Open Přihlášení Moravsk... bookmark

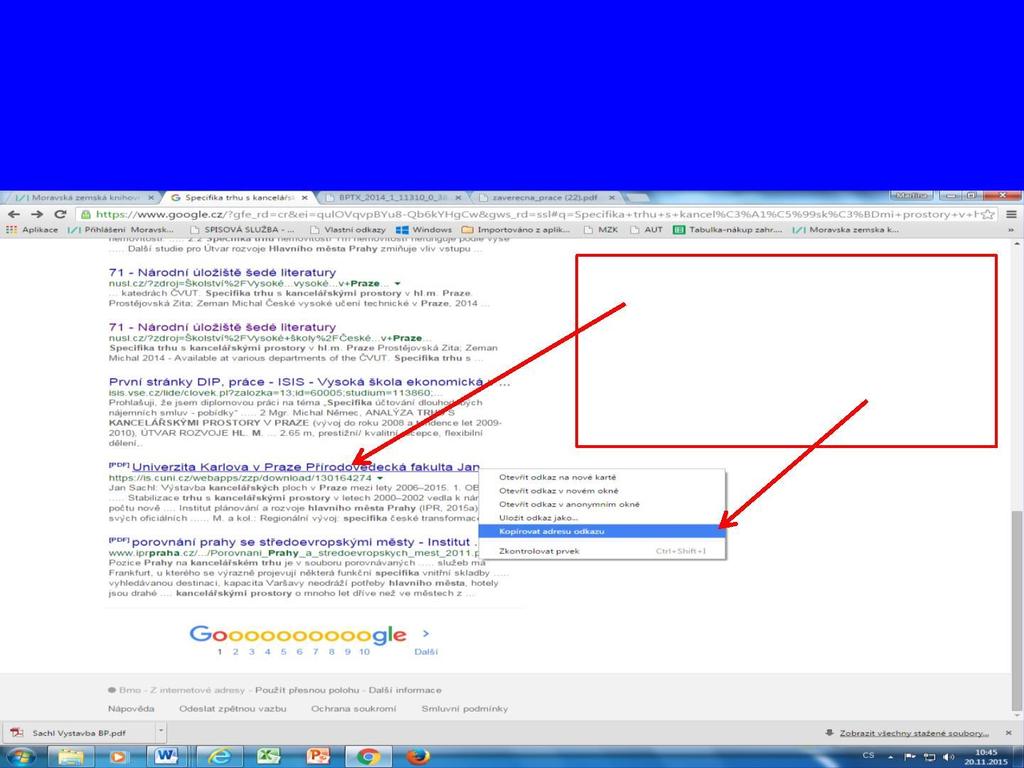[x=121, y=230]
